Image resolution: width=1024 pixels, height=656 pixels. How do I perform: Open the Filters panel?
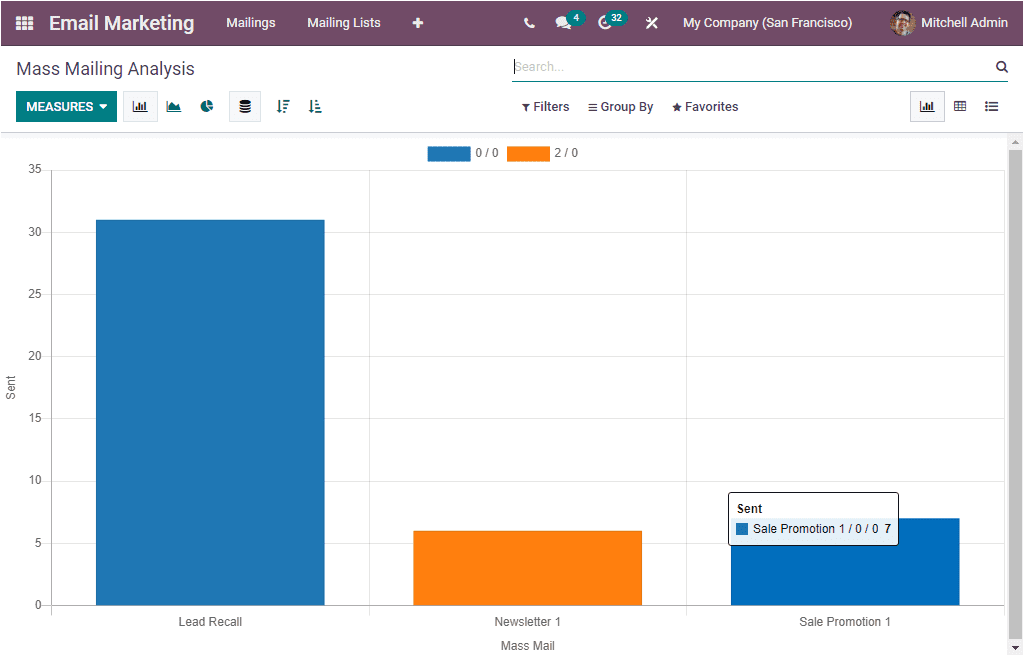(x=545, y=106)
